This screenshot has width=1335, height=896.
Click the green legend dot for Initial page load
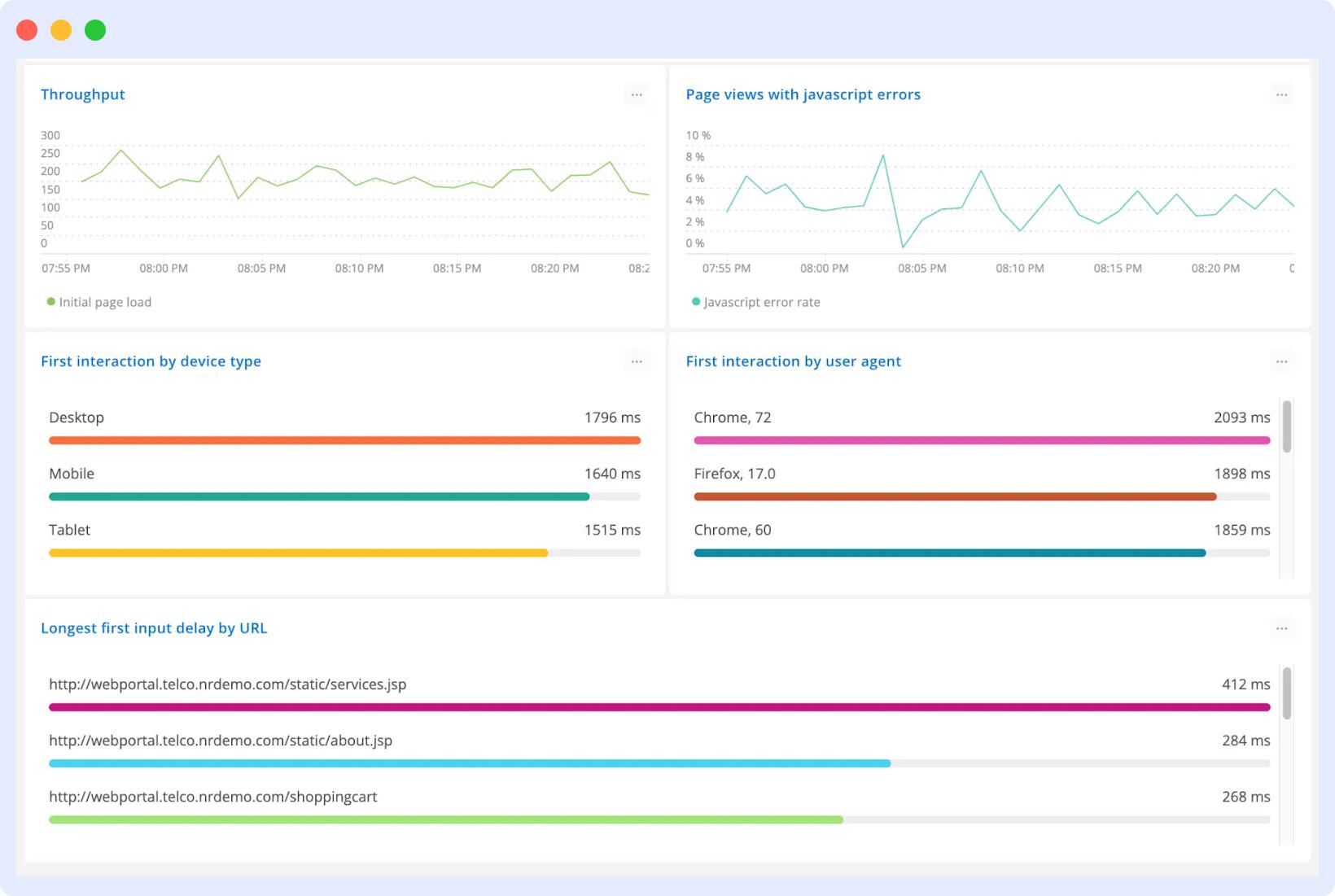(x=50, y=300)
